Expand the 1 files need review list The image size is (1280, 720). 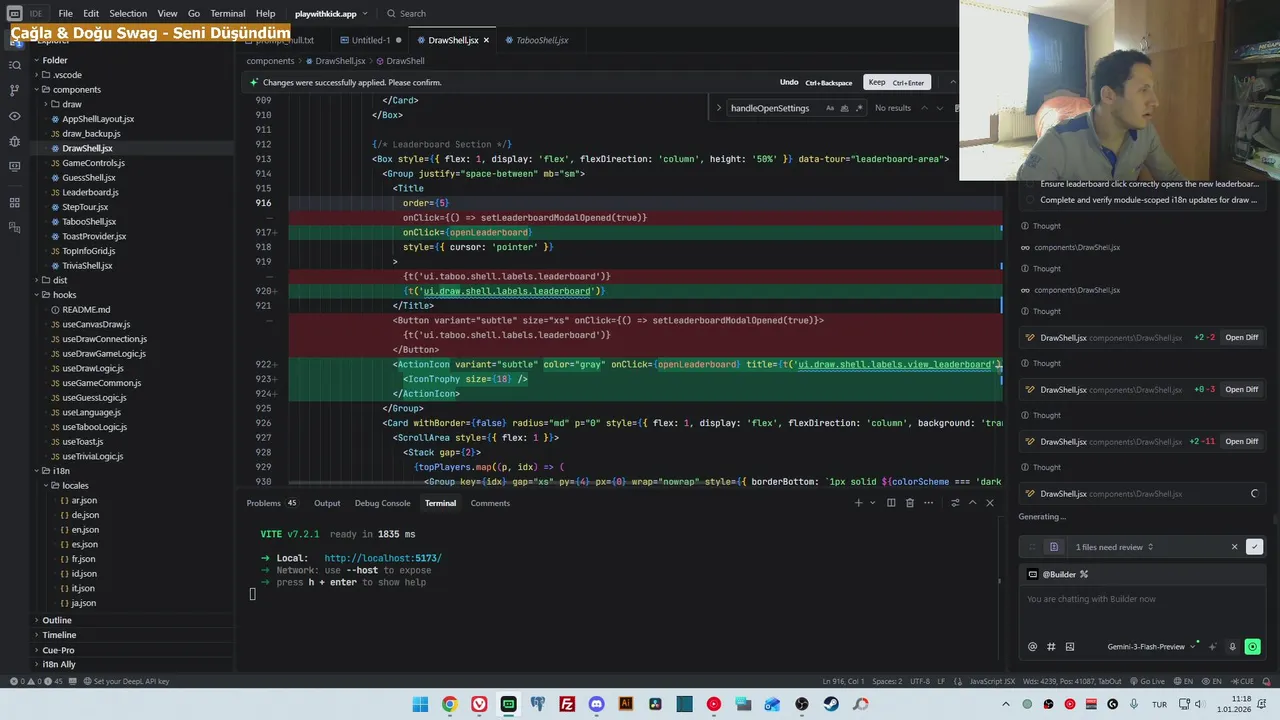pyautogui.click(x=1114, y=547)
